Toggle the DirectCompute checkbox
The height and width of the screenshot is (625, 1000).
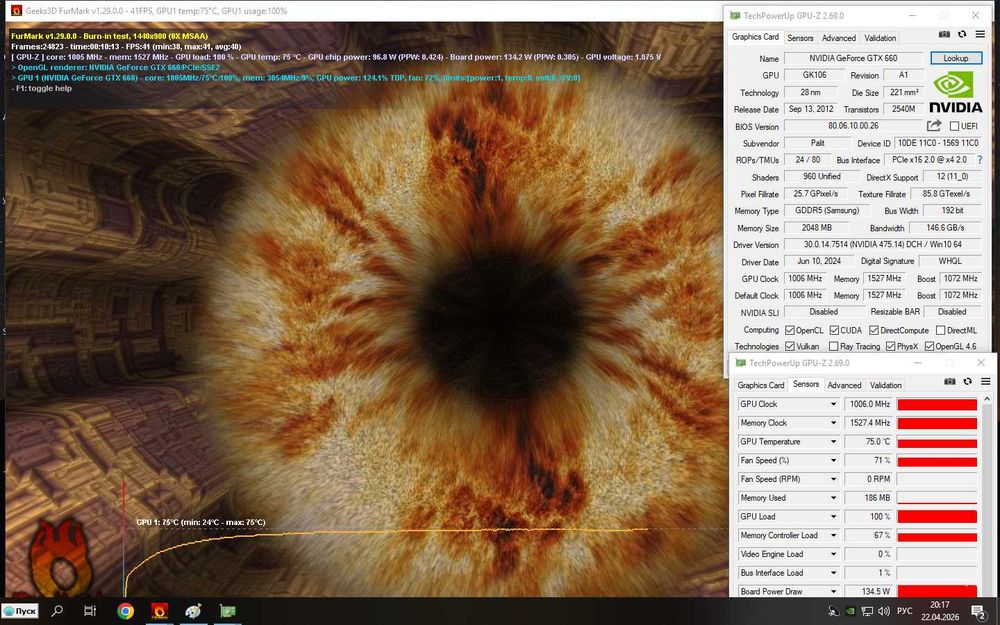[x=874, y=330]
